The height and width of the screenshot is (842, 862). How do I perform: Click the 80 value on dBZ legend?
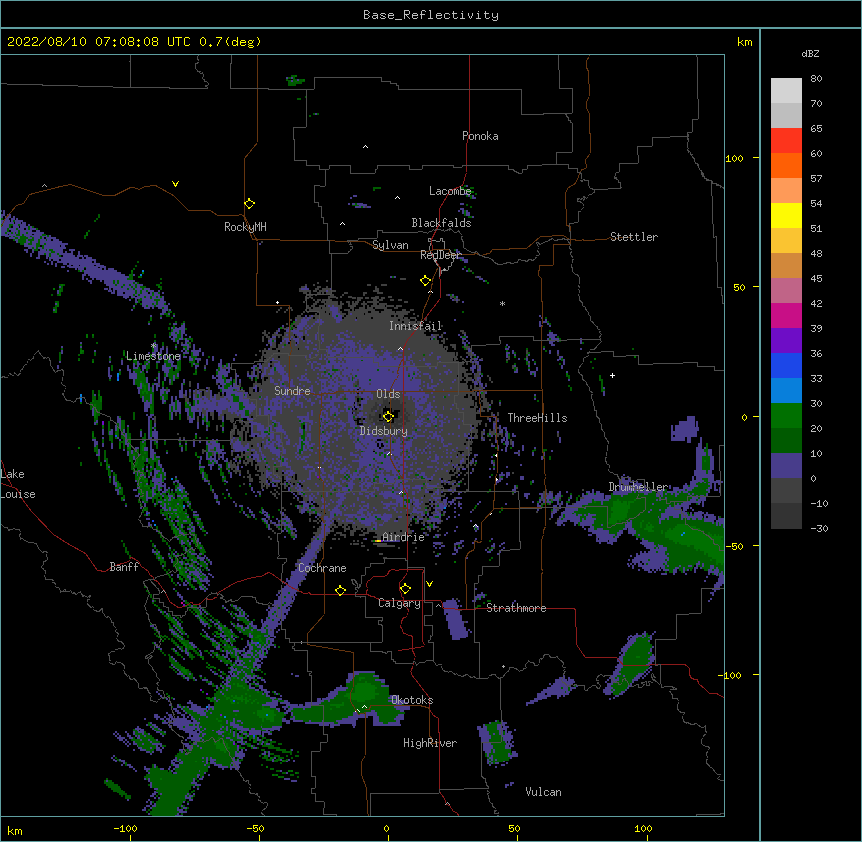pos(816,79)
